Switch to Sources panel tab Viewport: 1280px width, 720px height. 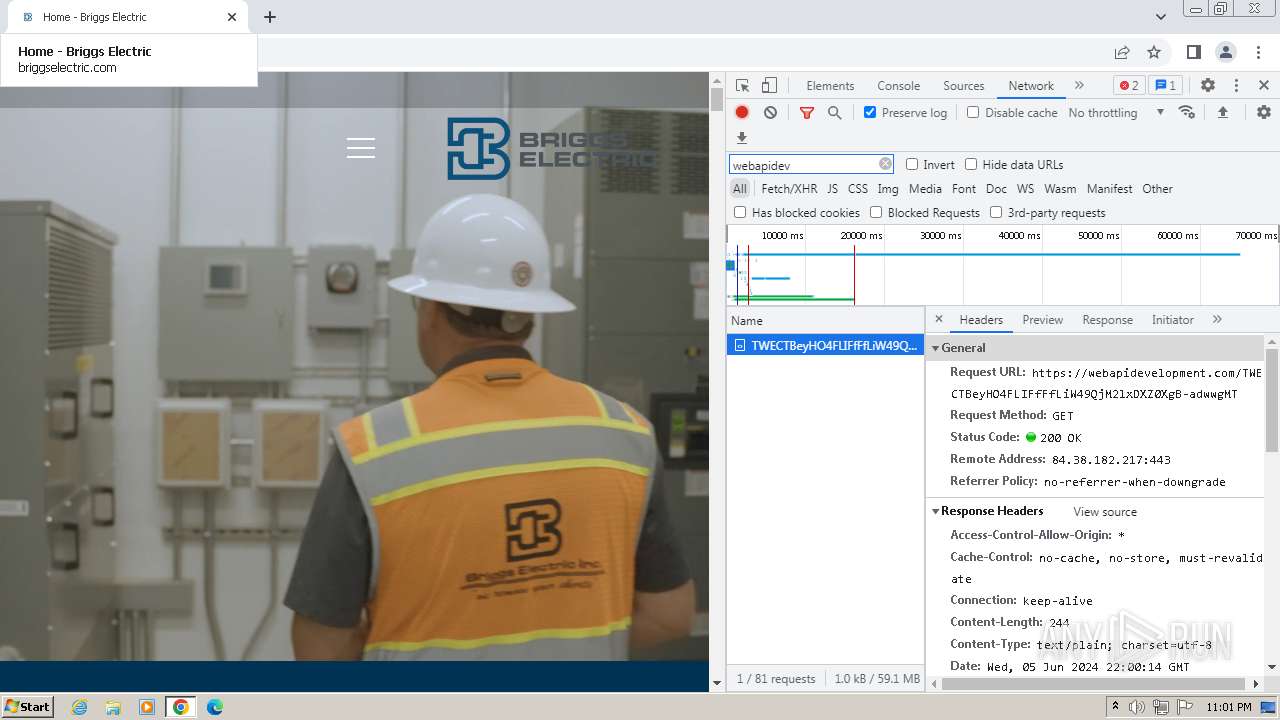coord(964,86)
